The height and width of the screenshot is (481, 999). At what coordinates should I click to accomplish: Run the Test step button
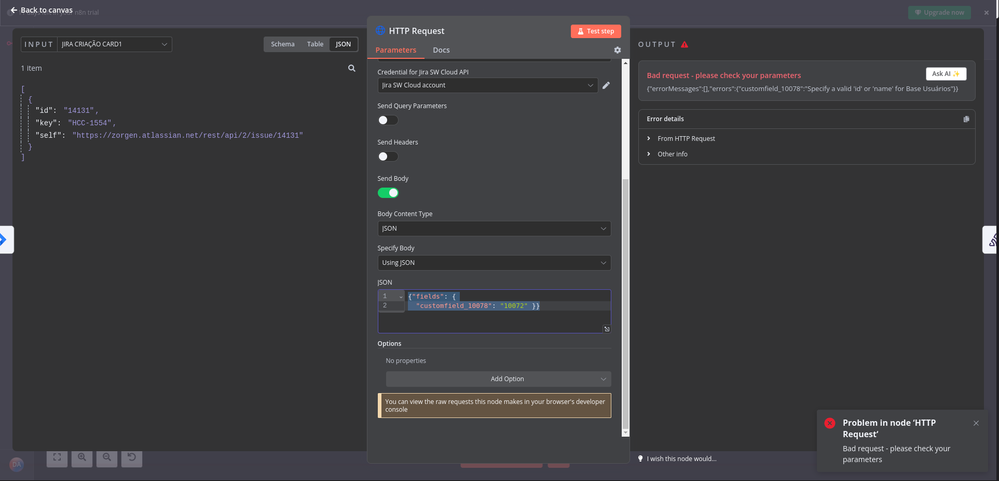[596, 31]
